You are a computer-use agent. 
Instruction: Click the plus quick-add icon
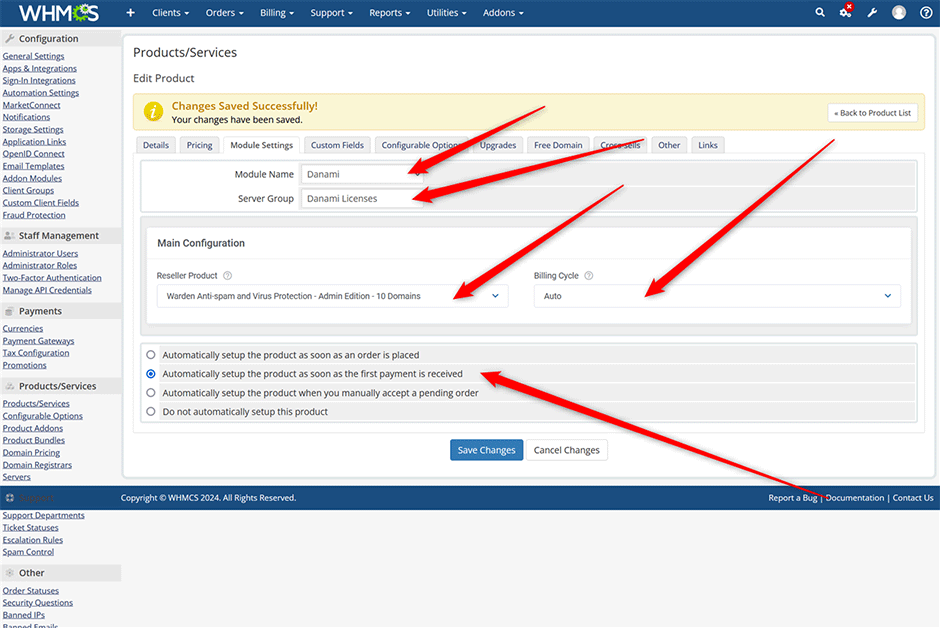[130, 13]
